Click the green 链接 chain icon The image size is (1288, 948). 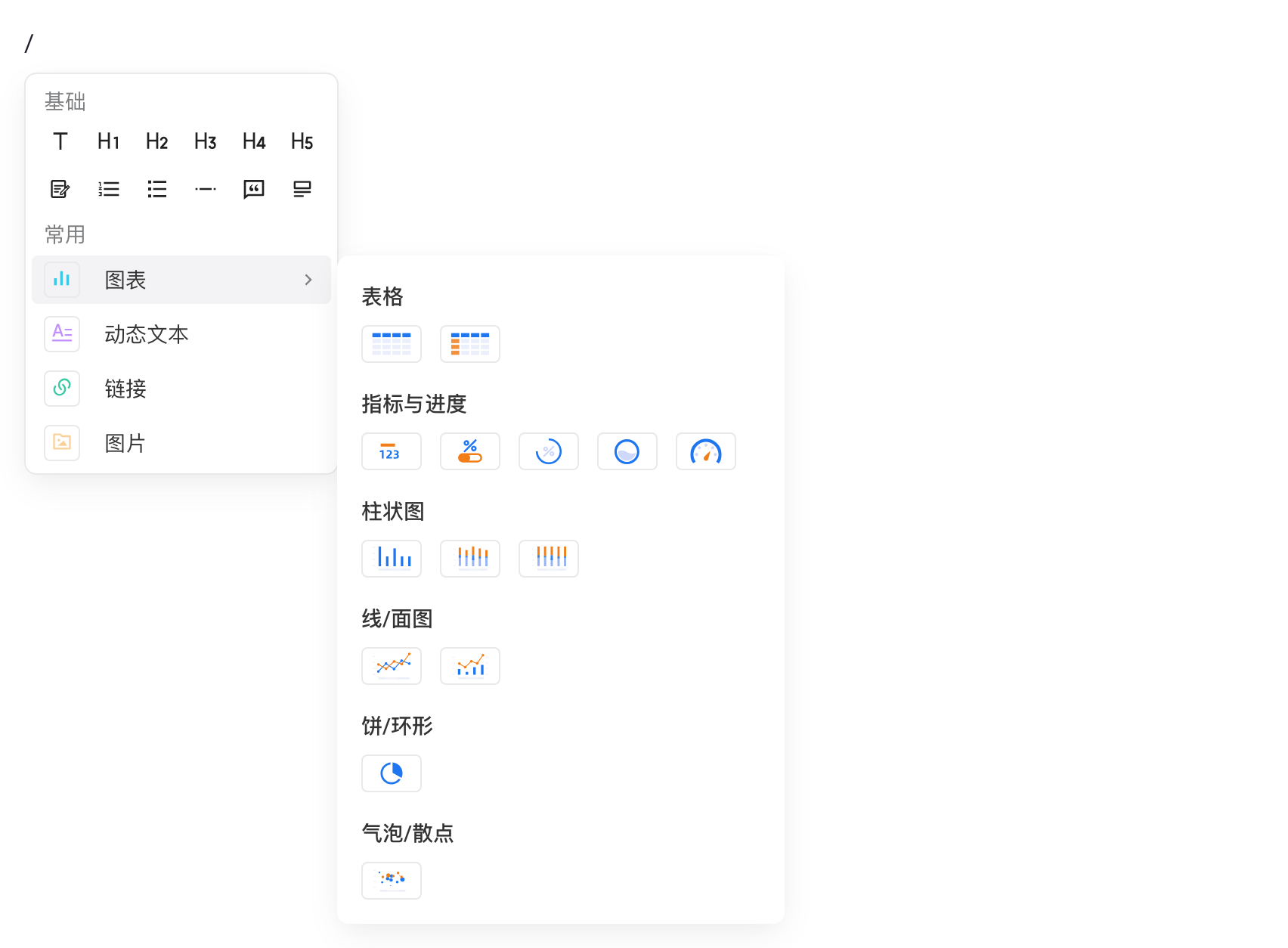pyautogui.click(x=62, y=389)
